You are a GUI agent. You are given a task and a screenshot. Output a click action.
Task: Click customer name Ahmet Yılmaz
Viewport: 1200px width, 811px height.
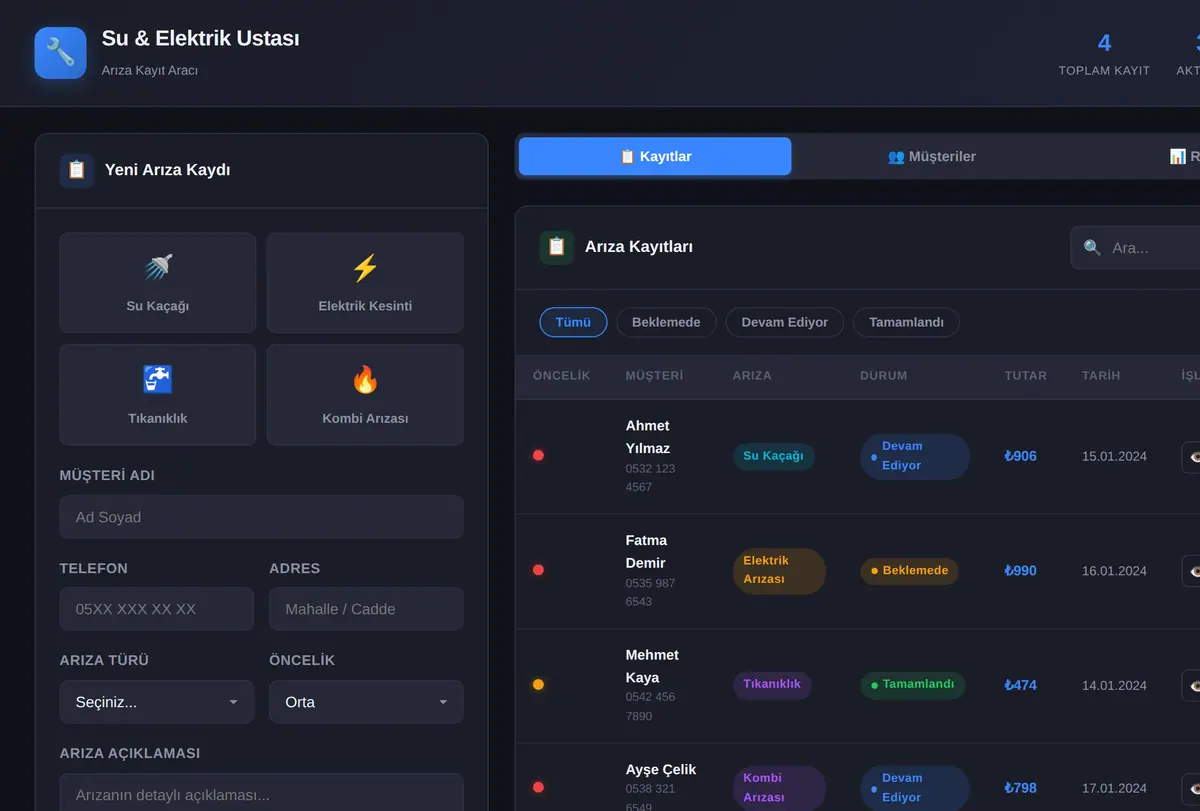click(x=648, y=437)
